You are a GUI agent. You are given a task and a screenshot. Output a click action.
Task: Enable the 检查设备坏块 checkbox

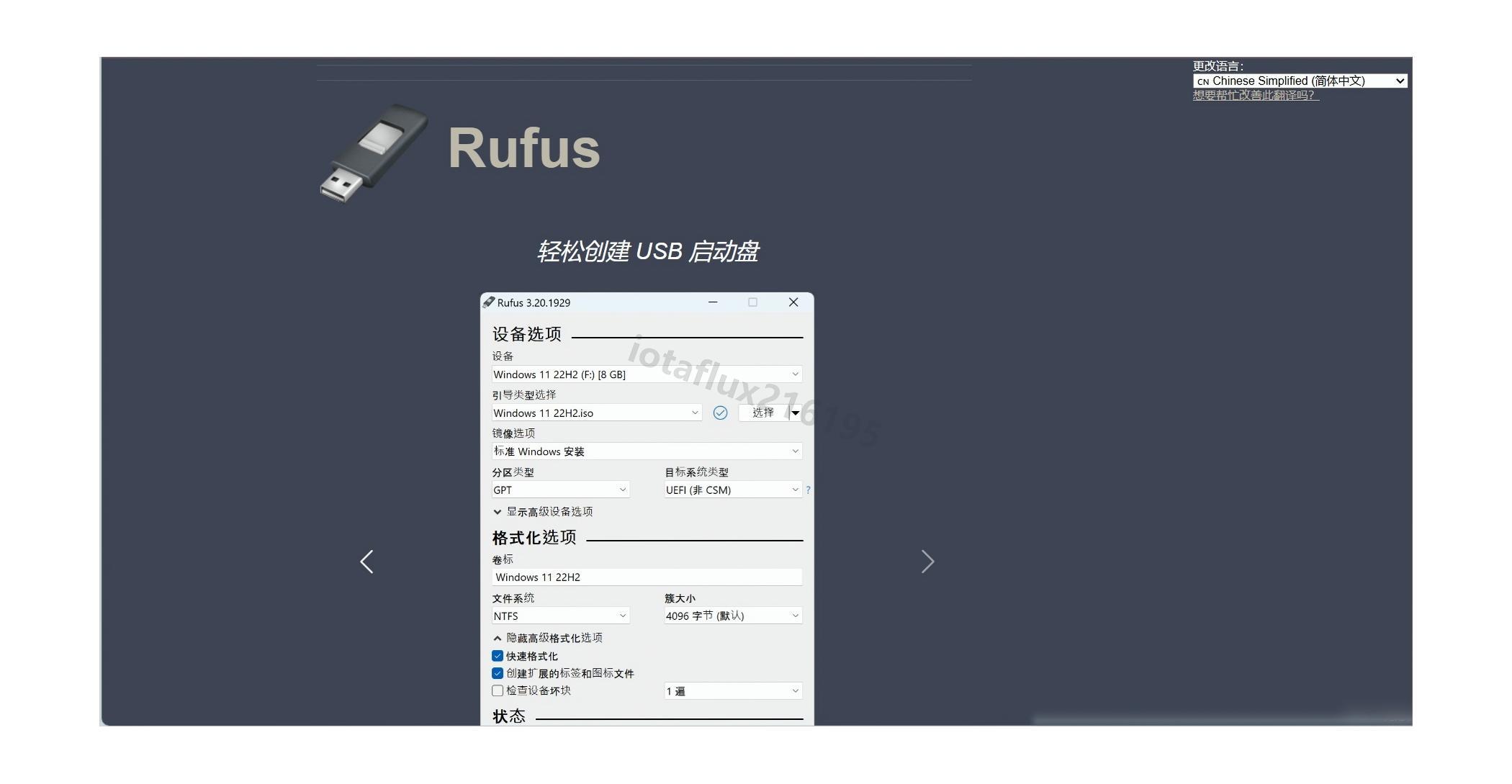(x=498, y=690)
